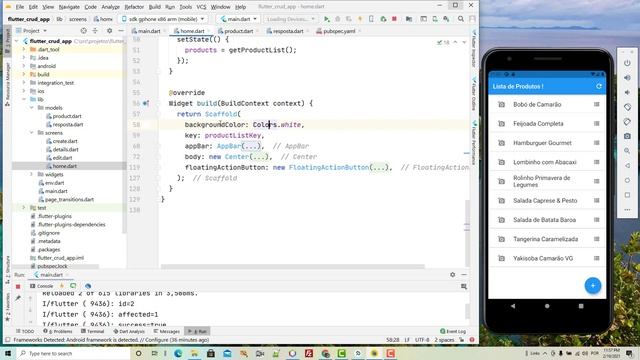The width and height of the screenshot is (640, 360).
Task: Minimize the Run panel
Action: click(x=464, y=275)
